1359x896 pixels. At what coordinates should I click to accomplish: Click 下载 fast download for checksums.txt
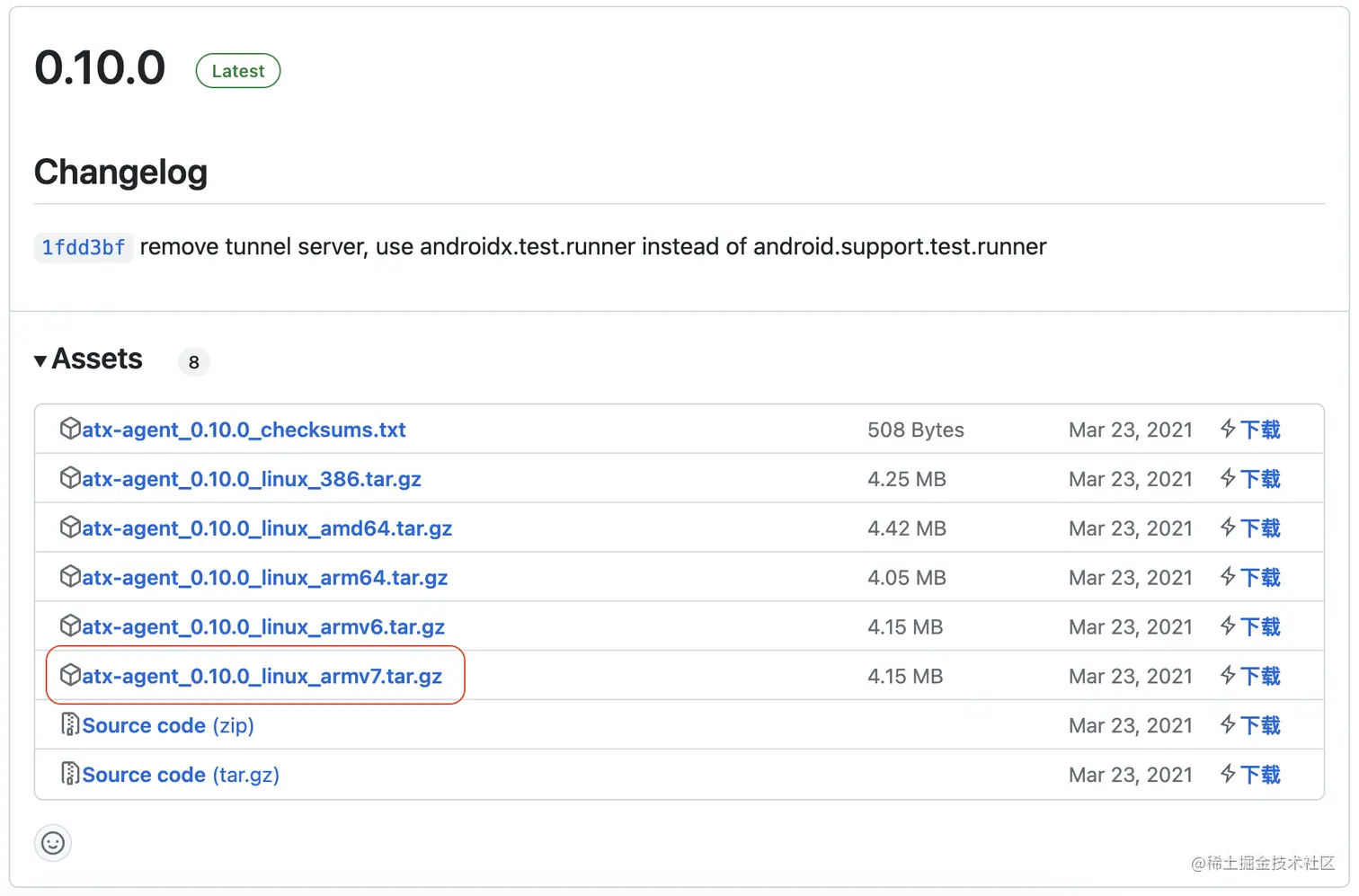1250,430
